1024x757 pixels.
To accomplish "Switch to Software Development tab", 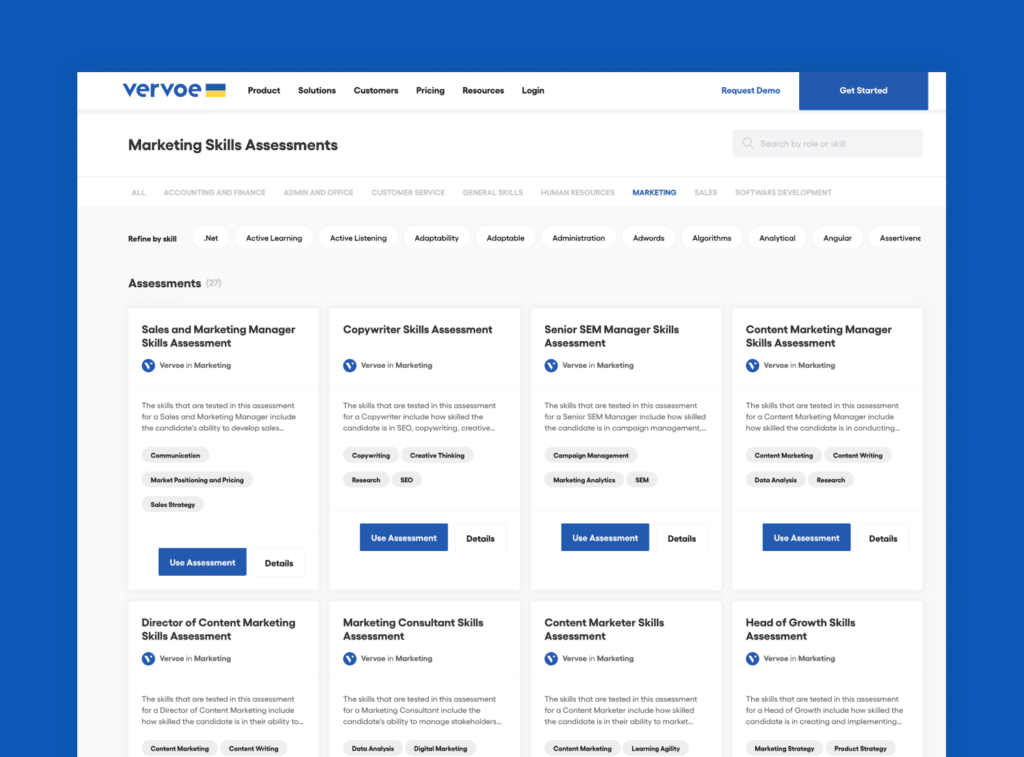I will coord(783,193).
